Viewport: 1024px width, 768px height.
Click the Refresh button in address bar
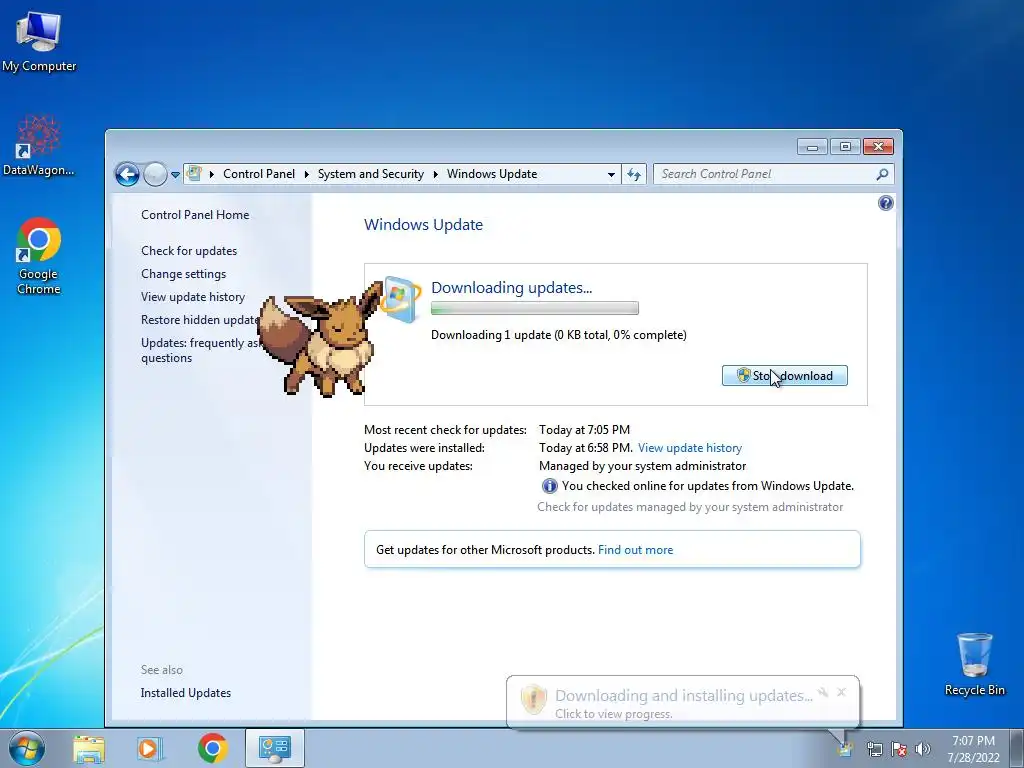[633, 174]
